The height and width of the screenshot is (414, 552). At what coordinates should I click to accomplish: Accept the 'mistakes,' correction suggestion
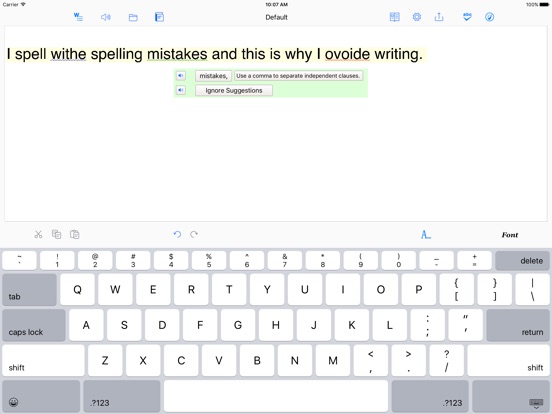(x=214, y=76)
